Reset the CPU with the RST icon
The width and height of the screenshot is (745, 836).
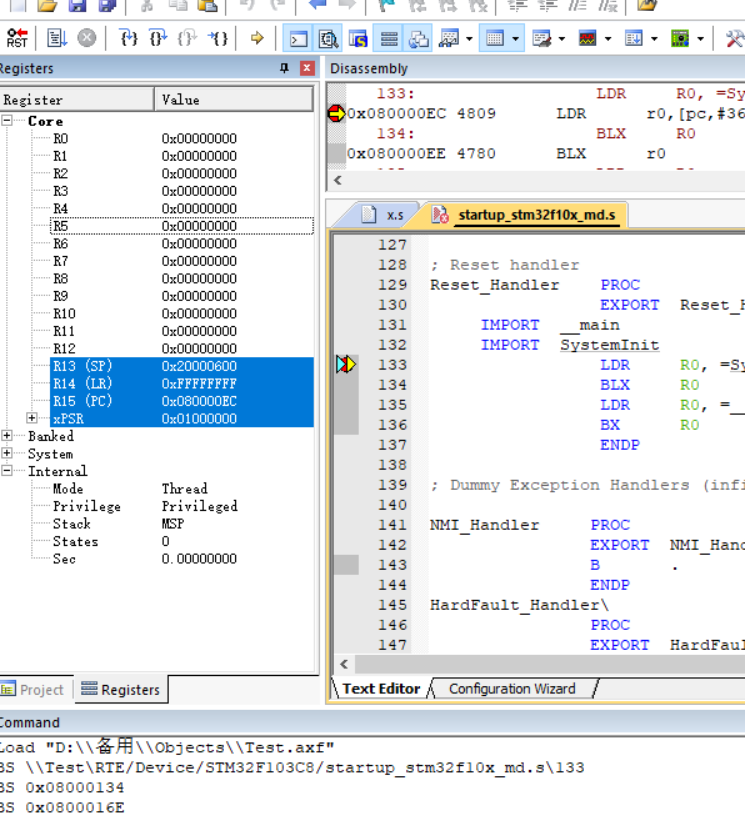tap(17, 38)
